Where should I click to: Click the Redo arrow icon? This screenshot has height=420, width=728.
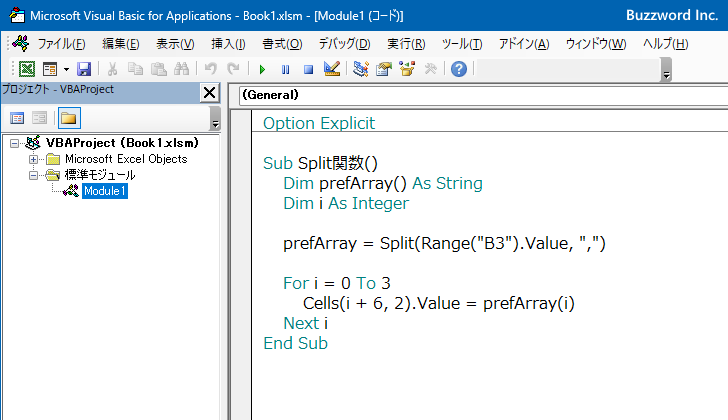[234, 69]
